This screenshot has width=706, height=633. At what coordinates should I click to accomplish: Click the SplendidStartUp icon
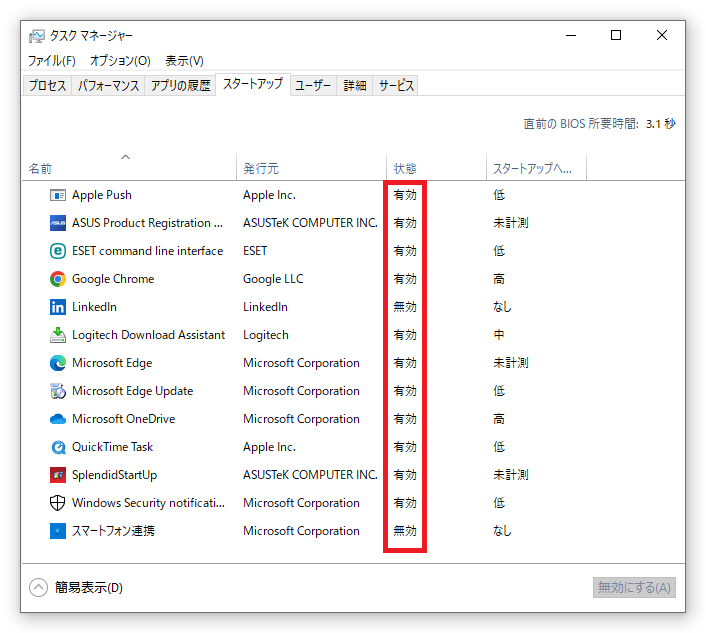point(58,475)
